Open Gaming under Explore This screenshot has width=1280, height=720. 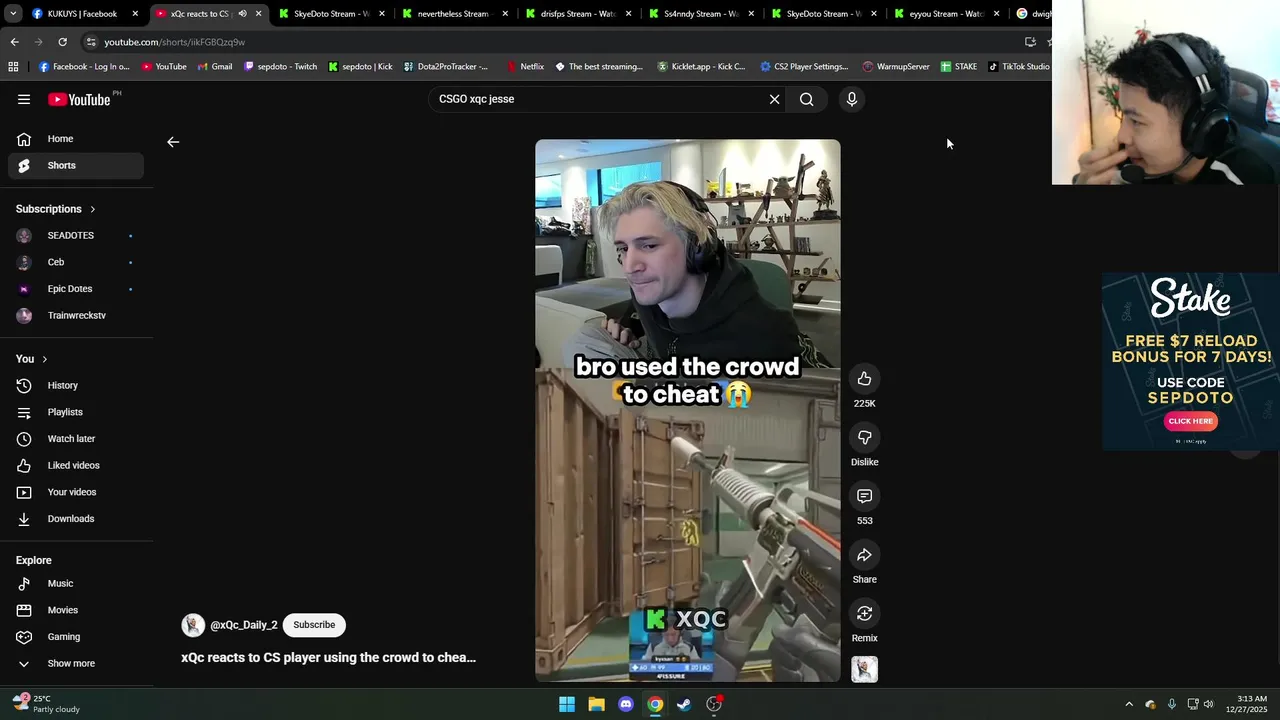coord(76,637)
